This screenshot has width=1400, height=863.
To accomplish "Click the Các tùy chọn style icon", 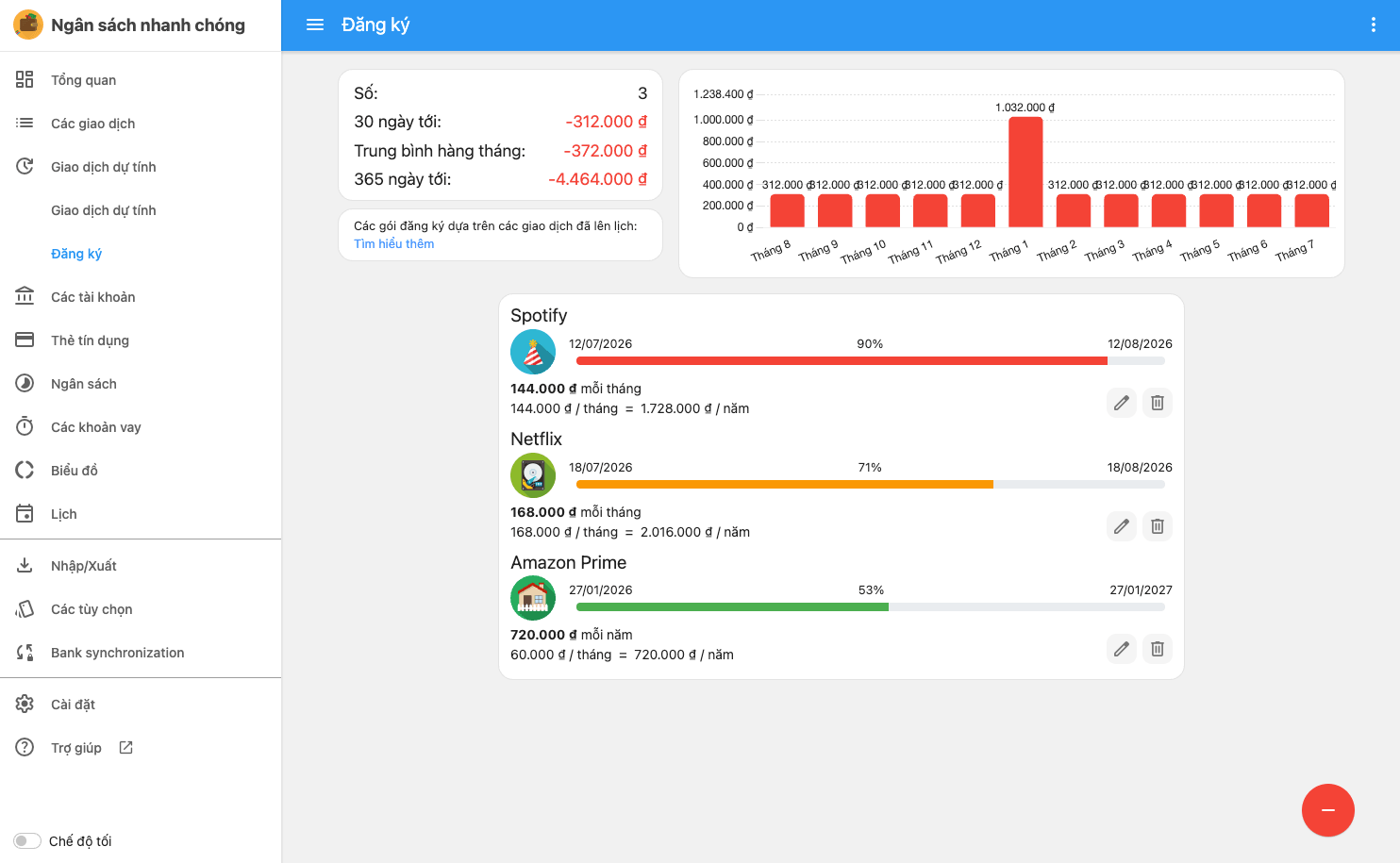I will (25, 608).
